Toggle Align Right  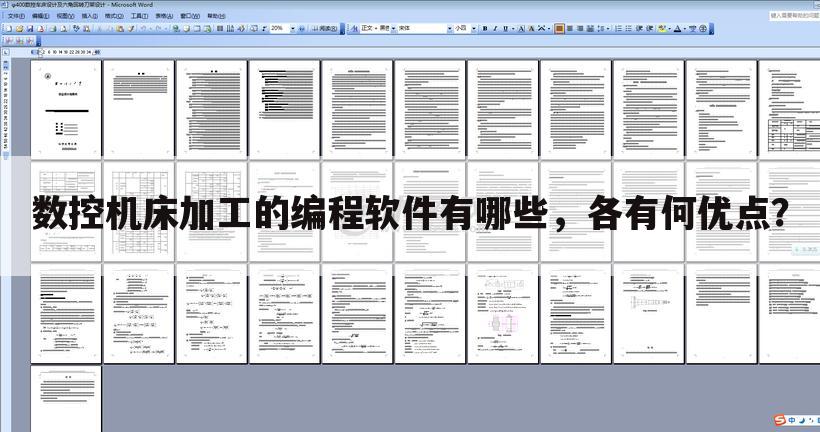[x=579, y=28]
